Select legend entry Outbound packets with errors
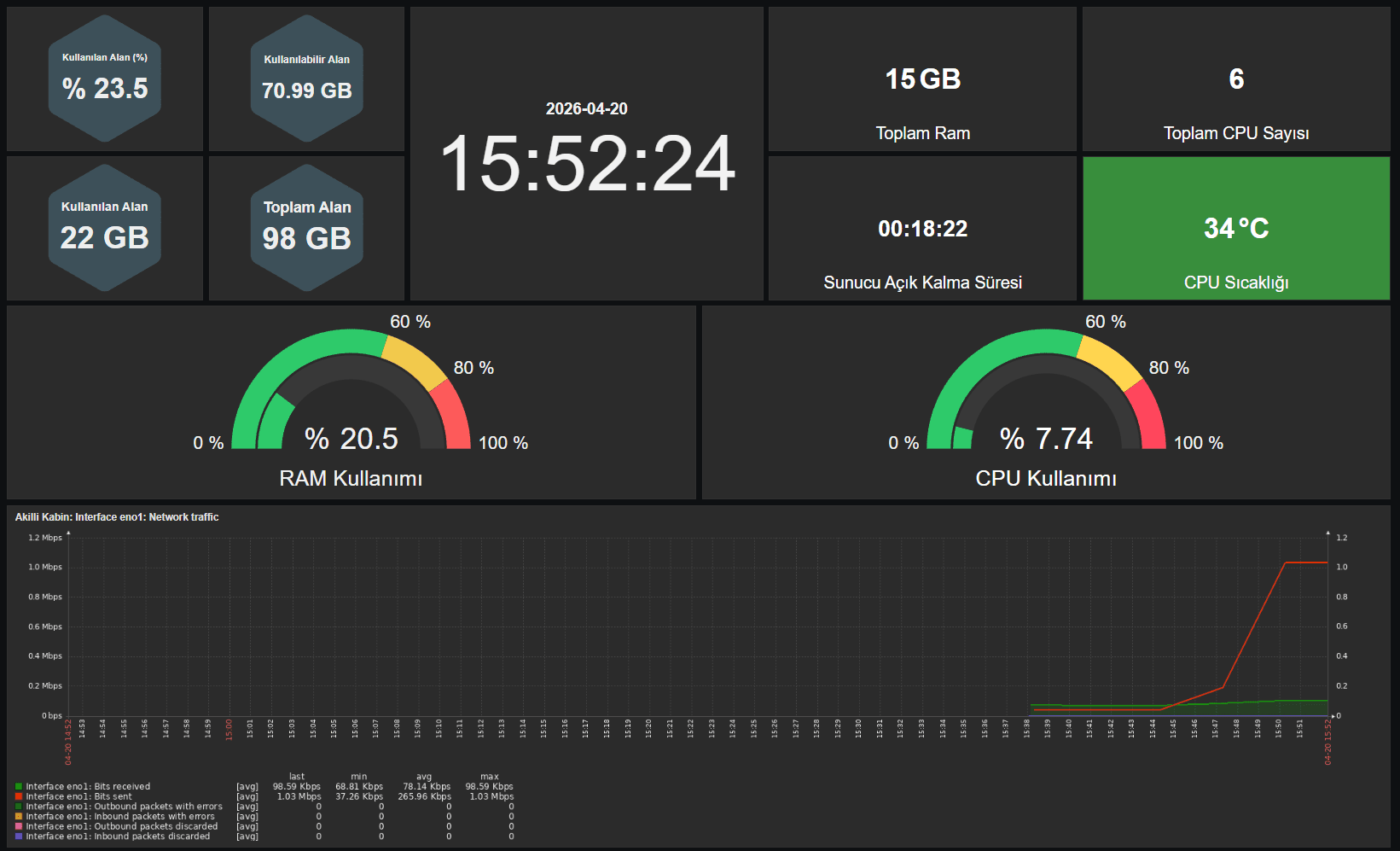Viewport: 1400px width, 851px height. pos(124,807)
